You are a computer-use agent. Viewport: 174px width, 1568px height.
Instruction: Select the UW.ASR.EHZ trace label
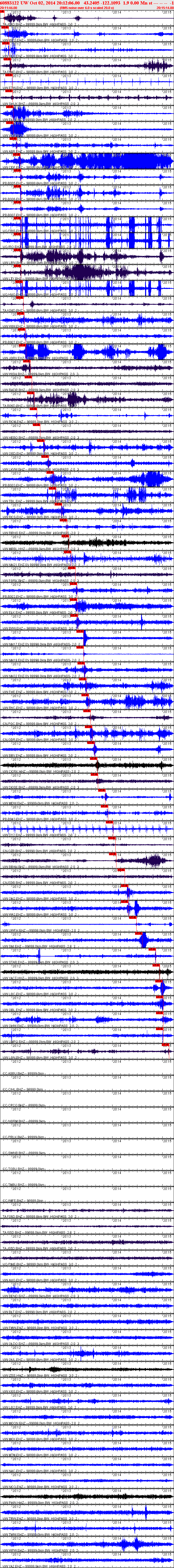[40, 152]
